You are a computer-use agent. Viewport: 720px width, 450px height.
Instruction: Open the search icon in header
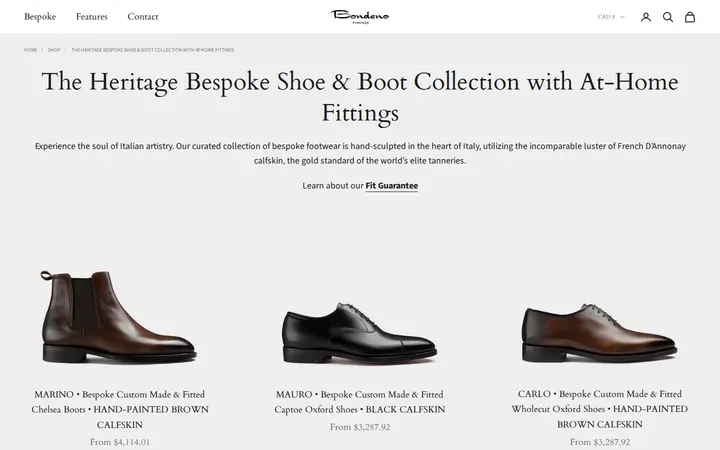668,17
